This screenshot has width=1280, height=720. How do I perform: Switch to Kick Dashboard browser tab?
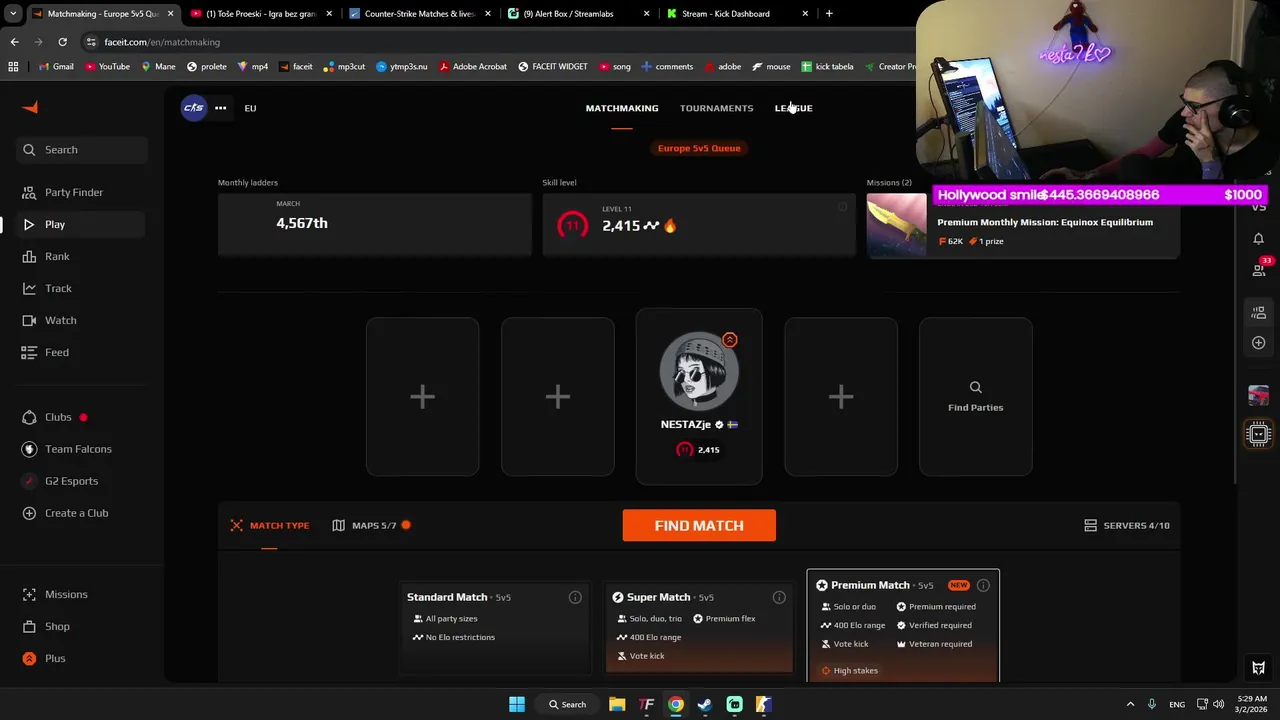coord(736,14)
